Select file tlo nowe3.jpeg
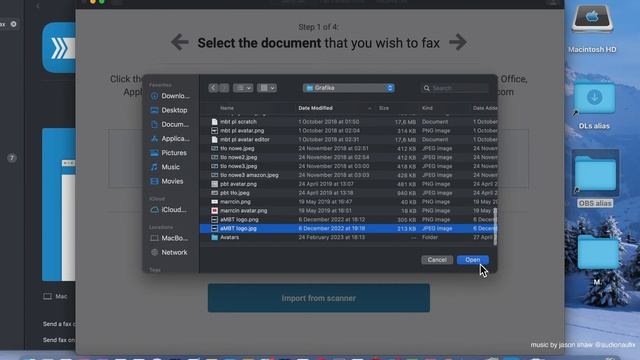The image size is (640, 360). 348,166
